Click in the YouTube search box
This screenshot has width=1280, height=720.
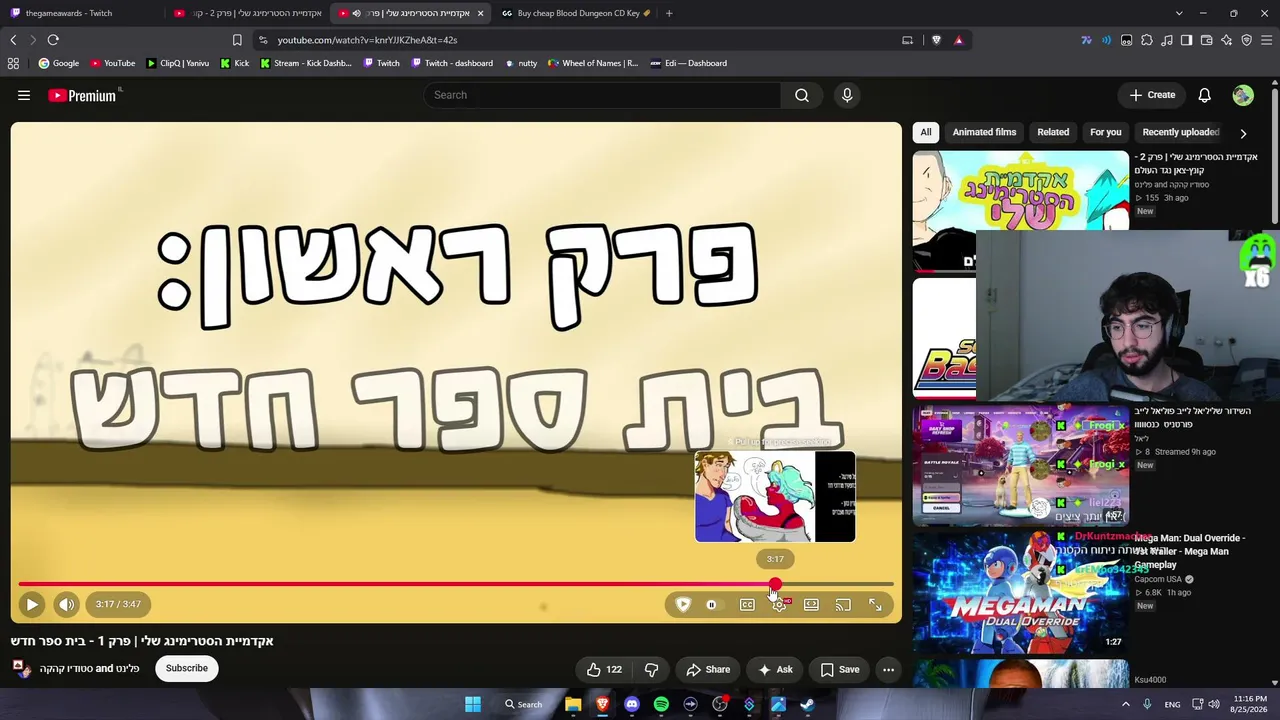coord(602,95)
